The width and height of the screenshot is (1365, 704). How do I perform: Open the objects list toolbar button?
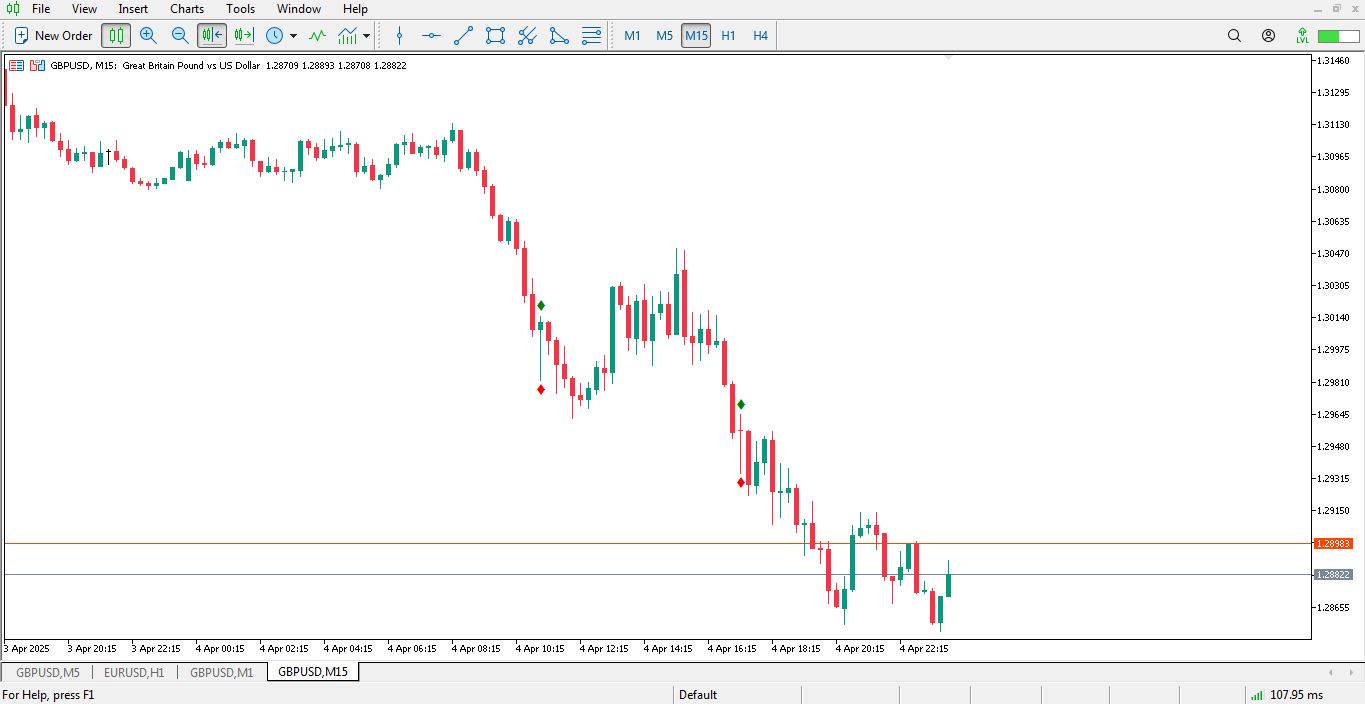591,36
